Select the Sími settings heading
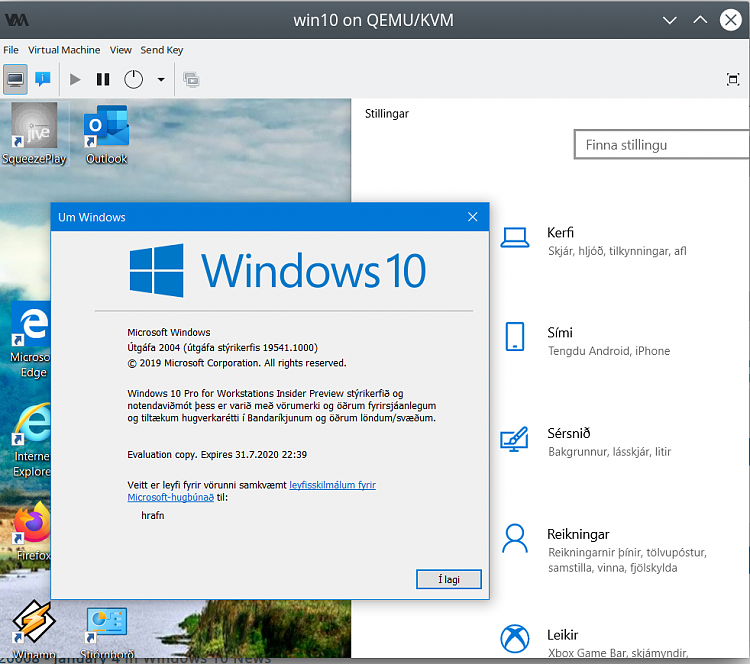 (x=560, y=332)
